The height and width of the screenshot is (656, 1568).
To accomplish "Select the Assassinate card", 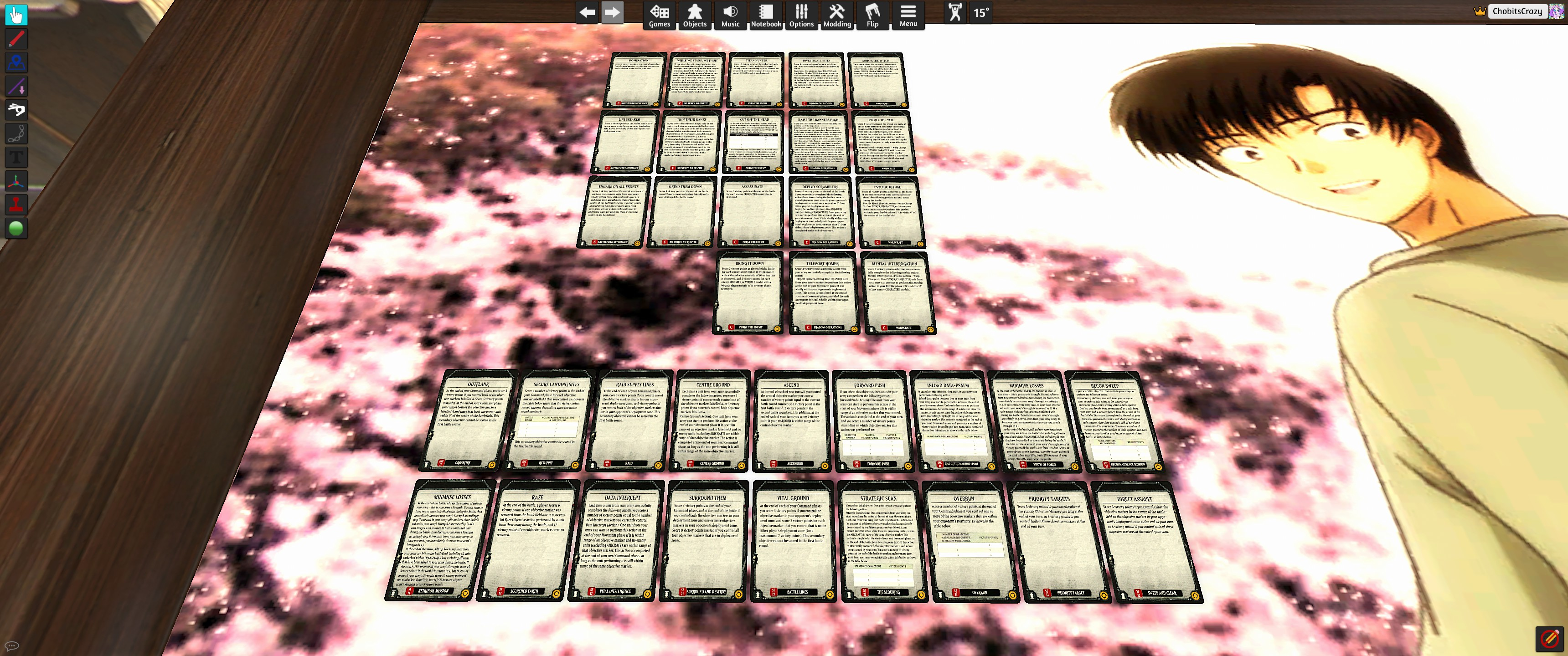I will click(x=751, y=213).
